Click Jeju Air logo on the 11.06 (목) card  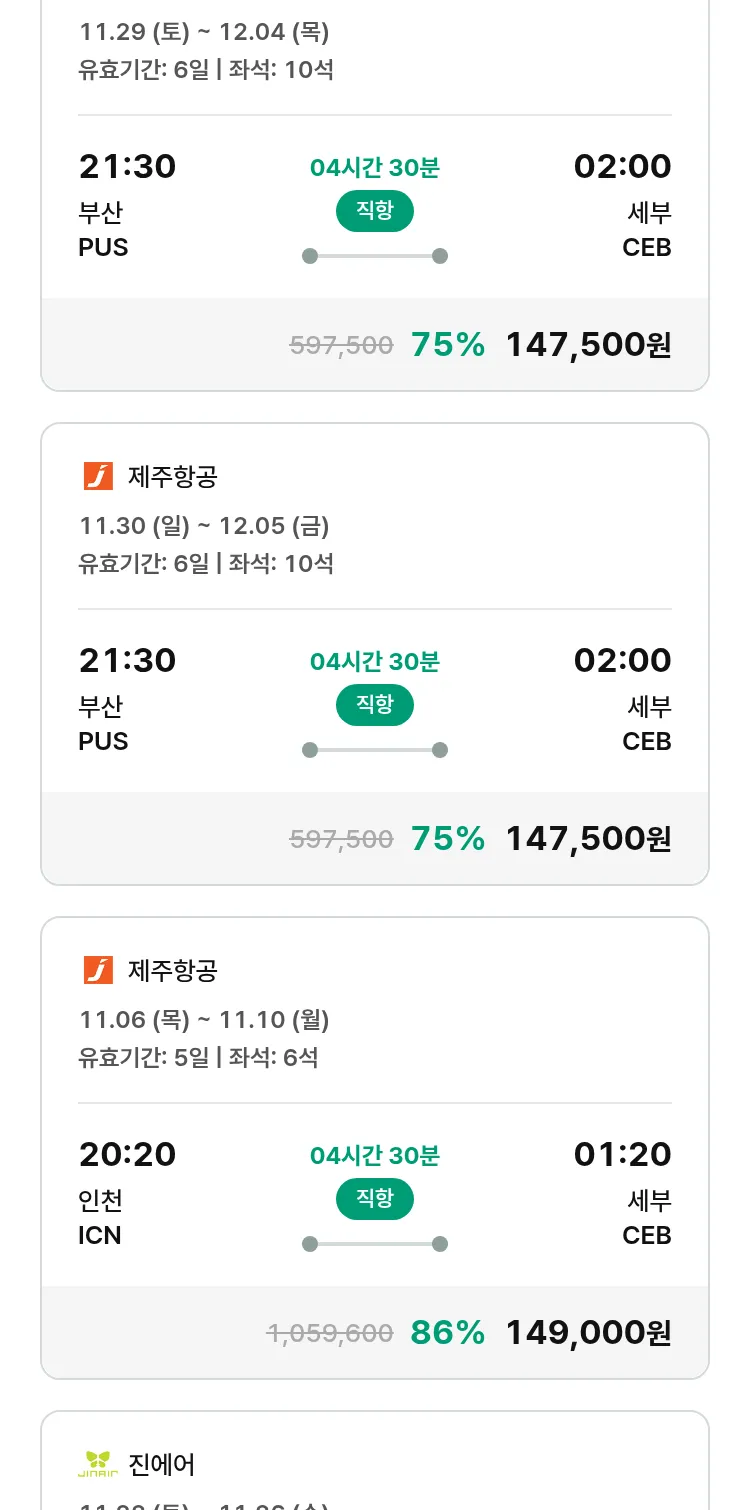click(98, 970)
